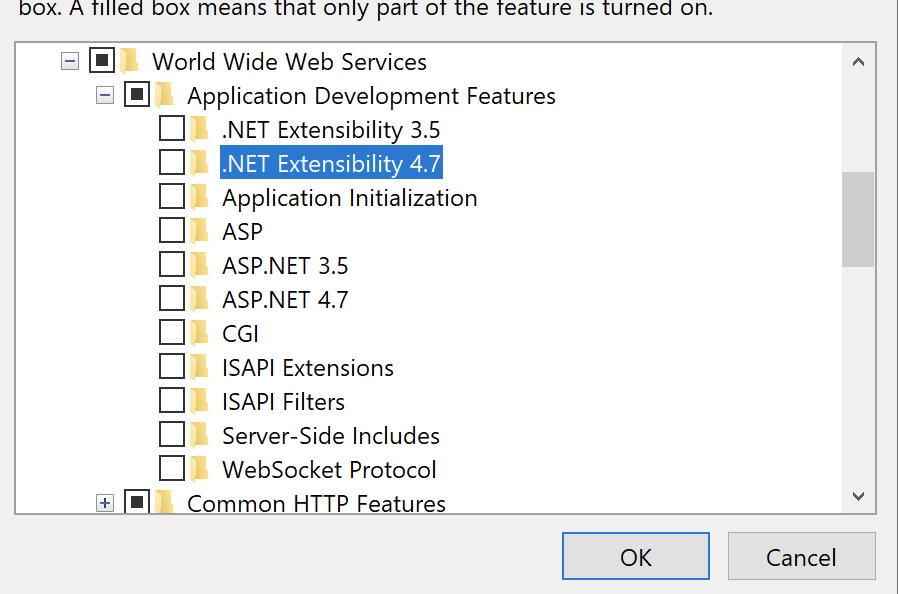Click the Application Development Features folder icon
The image size is (898, 594).
pyautogui.click(x=165, y=96)
